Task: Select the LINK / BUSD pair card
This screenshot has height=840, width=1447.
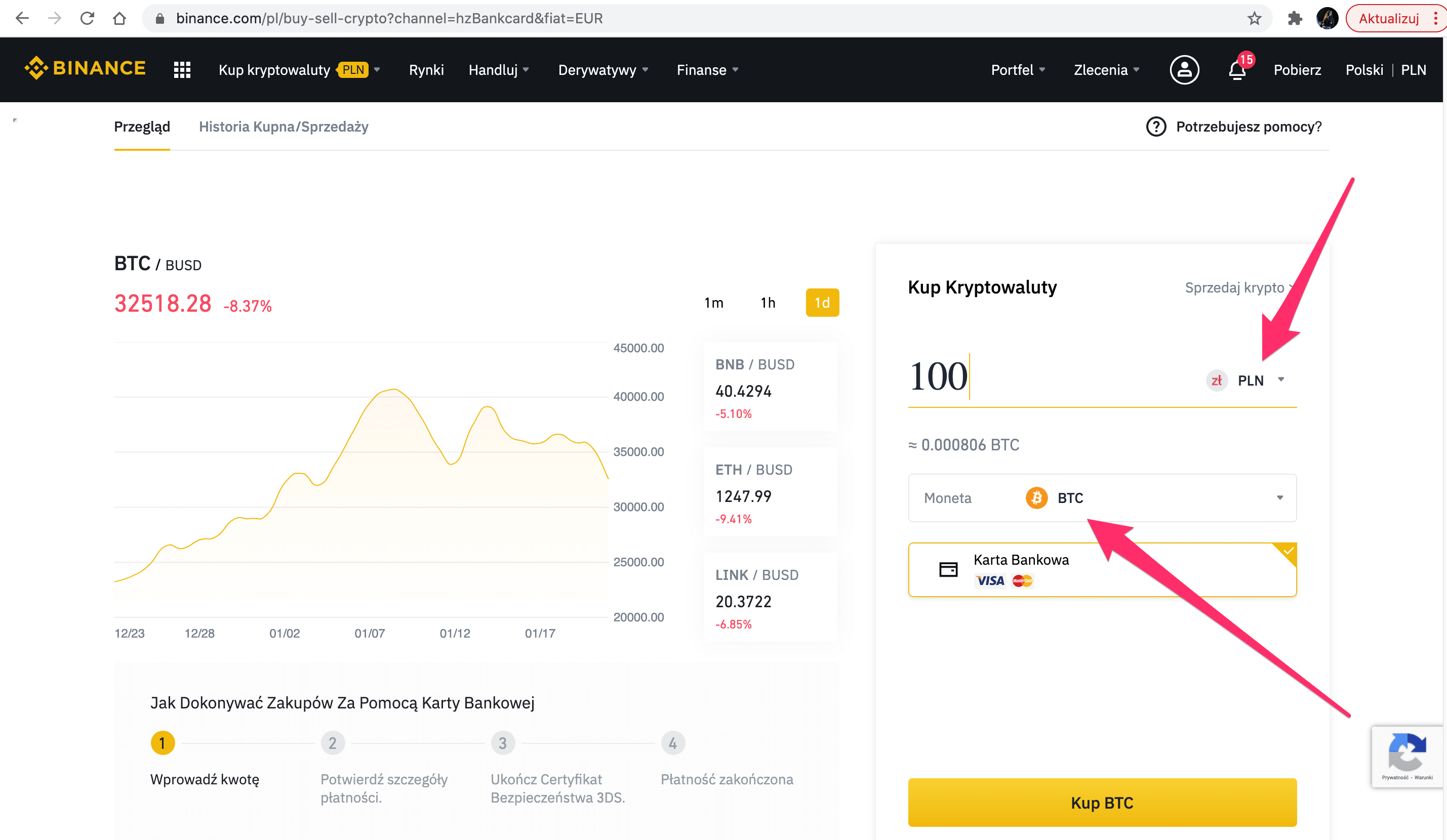Action: pyautogui.click(x=770, y=597)
